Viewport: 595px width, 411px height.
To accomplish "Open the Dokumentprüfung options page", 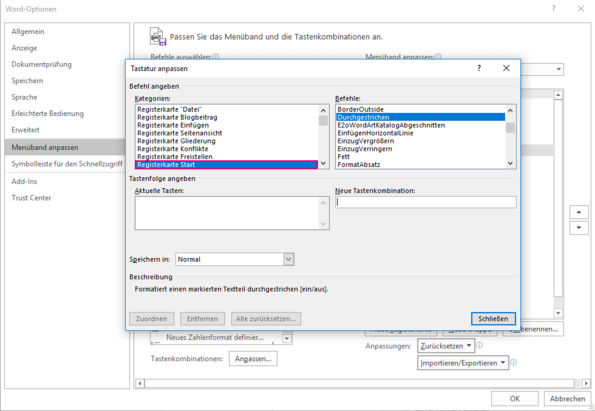I will click(x=41, y=64).
